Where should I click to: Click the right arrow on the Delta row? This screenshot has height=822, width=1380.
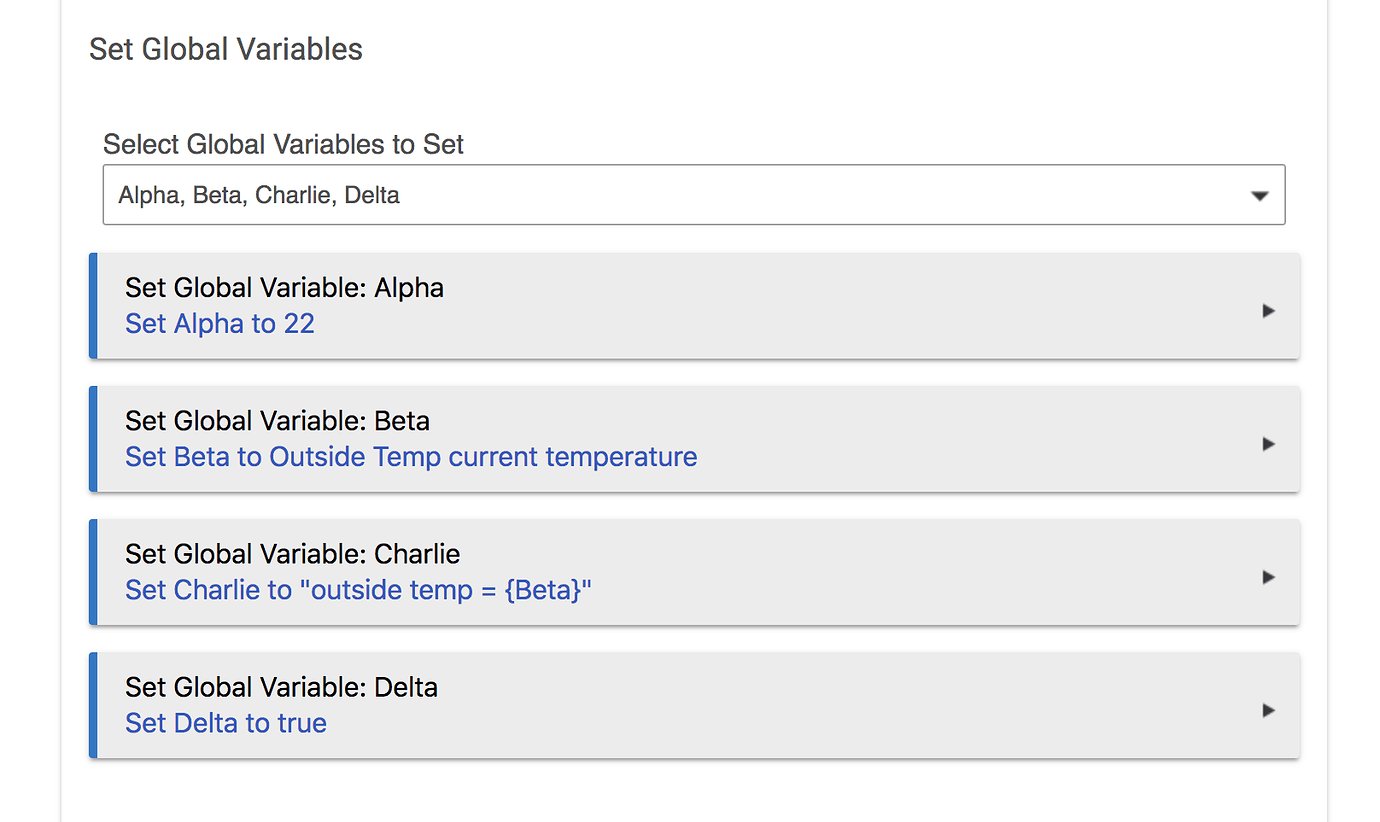pyautogui.click(x=1268, y=710)
